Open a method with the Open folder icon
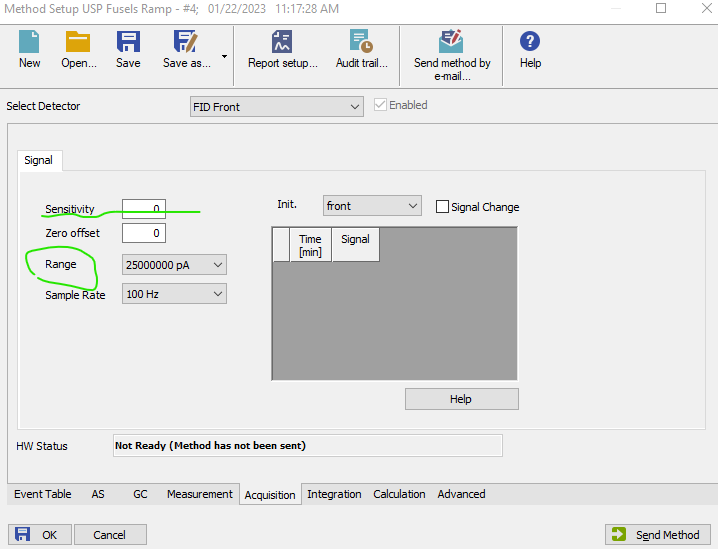The image size is (718, 549). pos(78,42)
